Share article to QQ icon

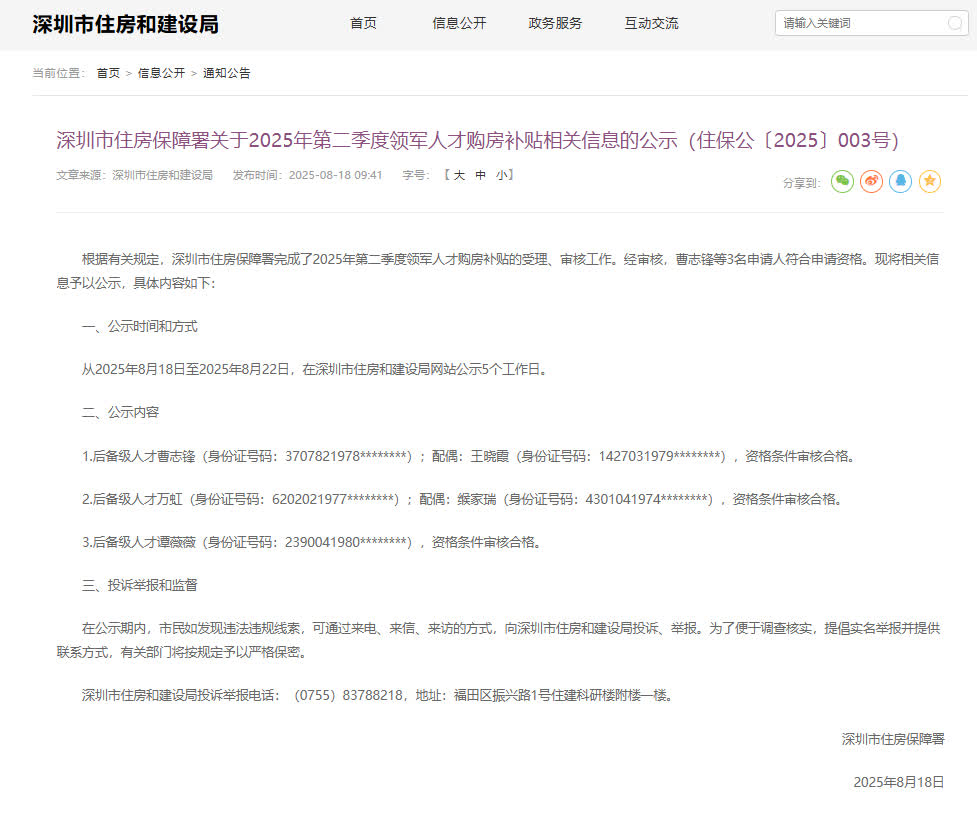point(900,181)
